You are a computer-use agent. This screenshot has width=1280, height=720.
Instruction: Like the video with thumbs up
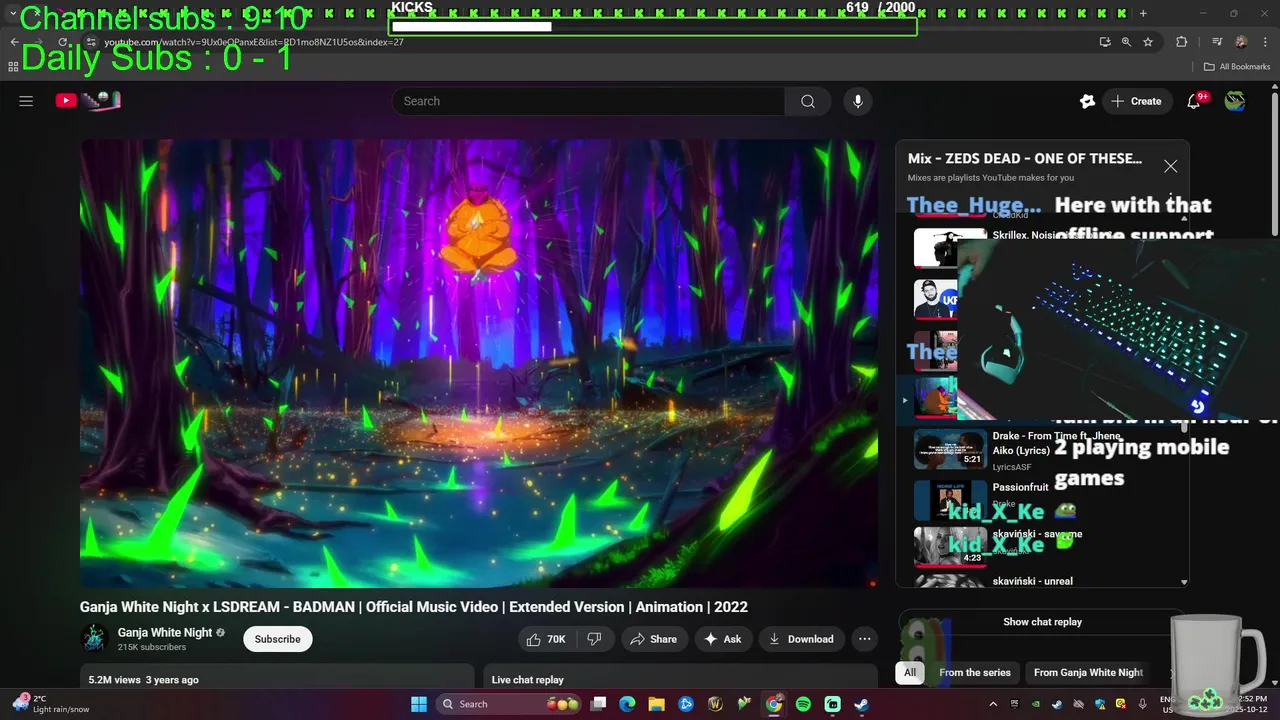546,639
